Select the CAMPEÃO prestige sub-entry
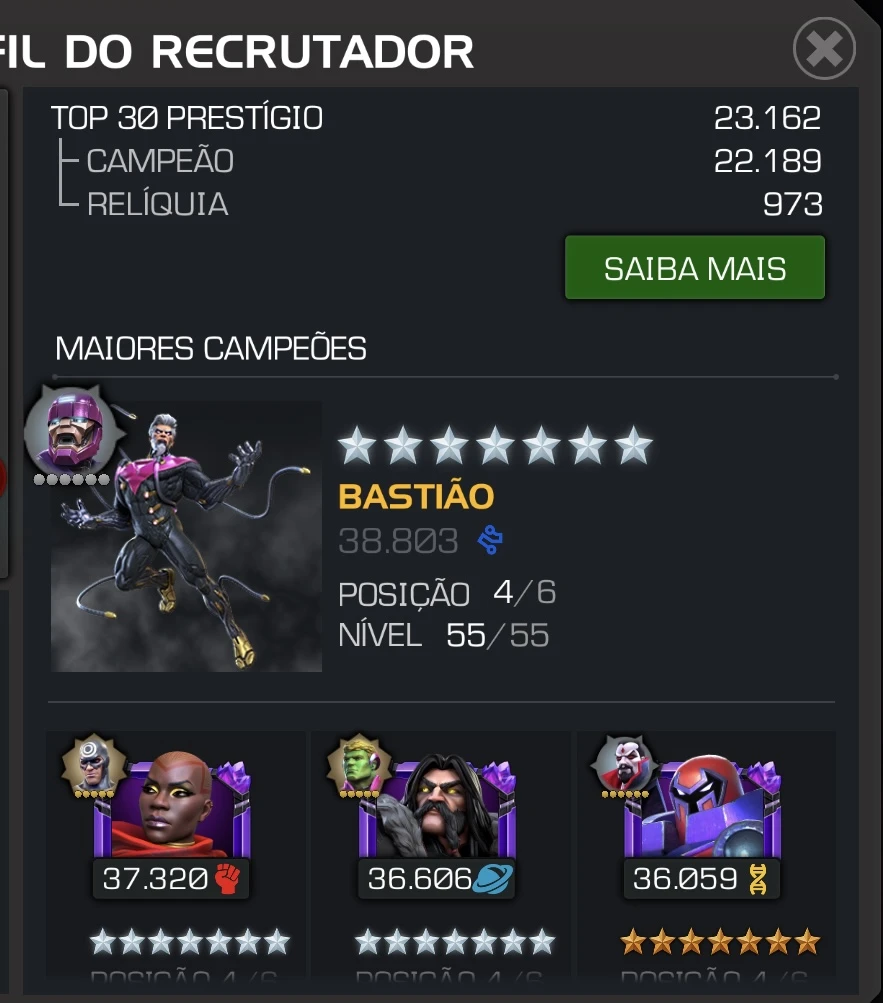The image size is (883, 1003). click(x=160, y=161)
